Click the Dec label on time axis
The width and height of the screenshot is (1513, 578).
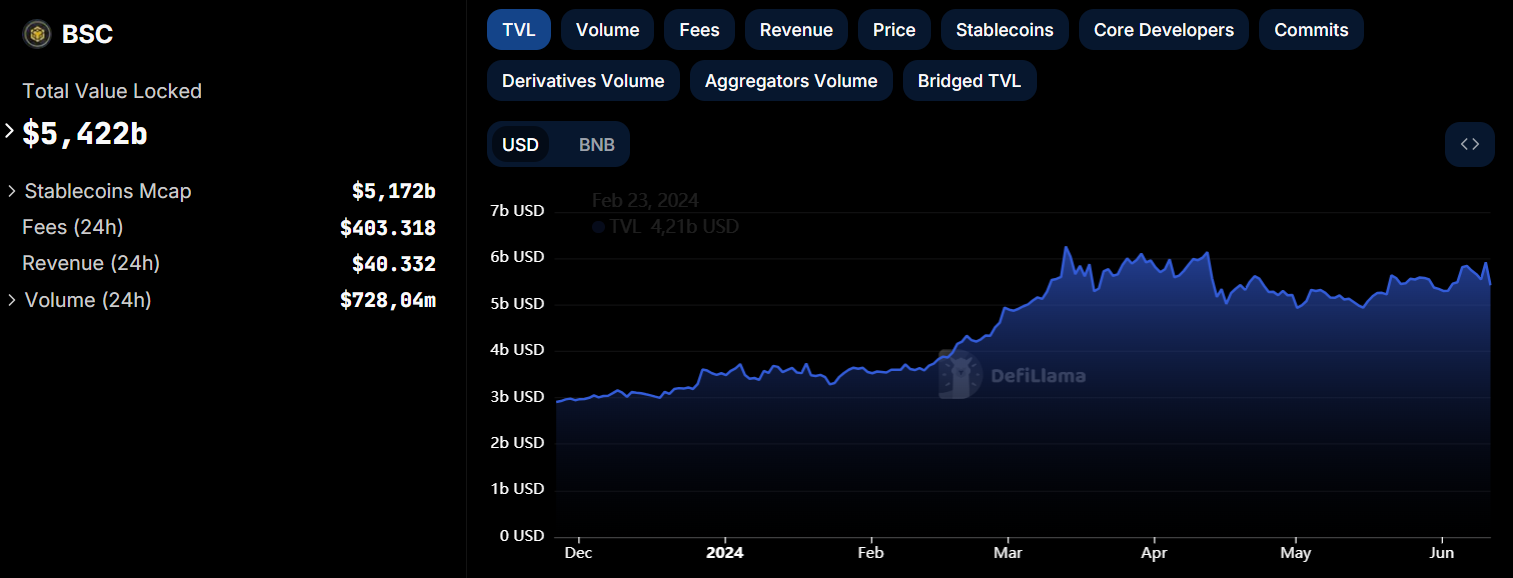tap(578, 552)
